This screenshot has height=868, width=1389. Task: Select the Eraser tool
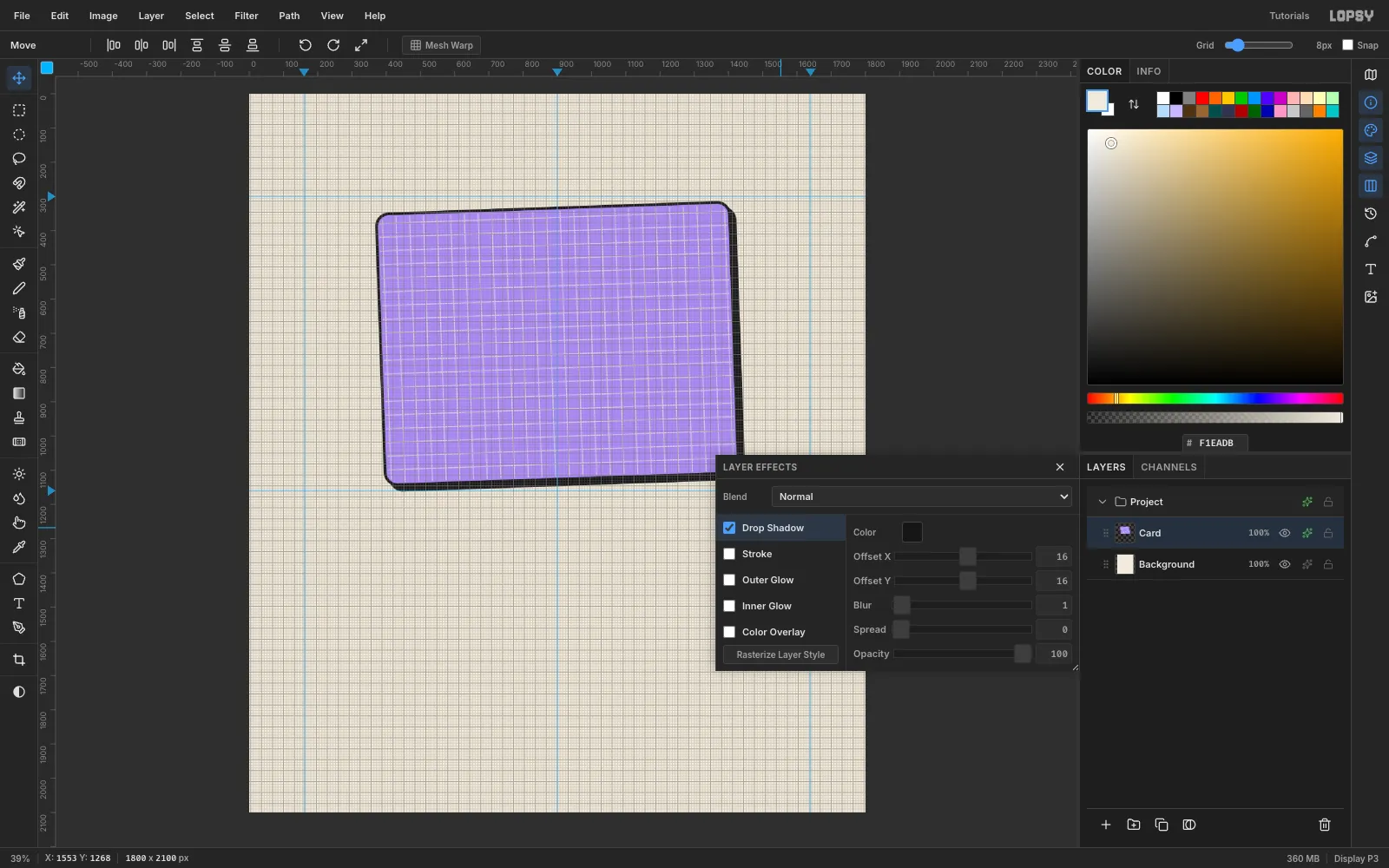pos(19,337)
